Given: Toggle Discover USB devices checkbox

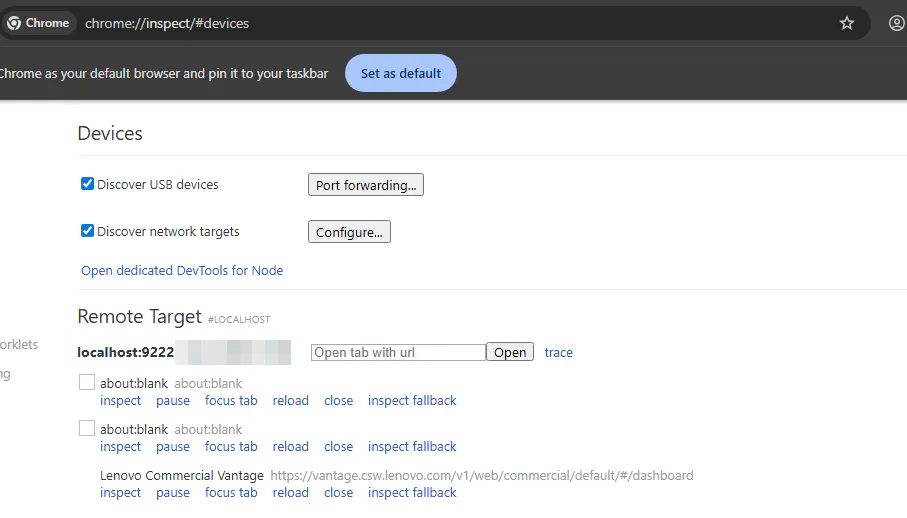Looking at the screenshot, I should (88, 185).
